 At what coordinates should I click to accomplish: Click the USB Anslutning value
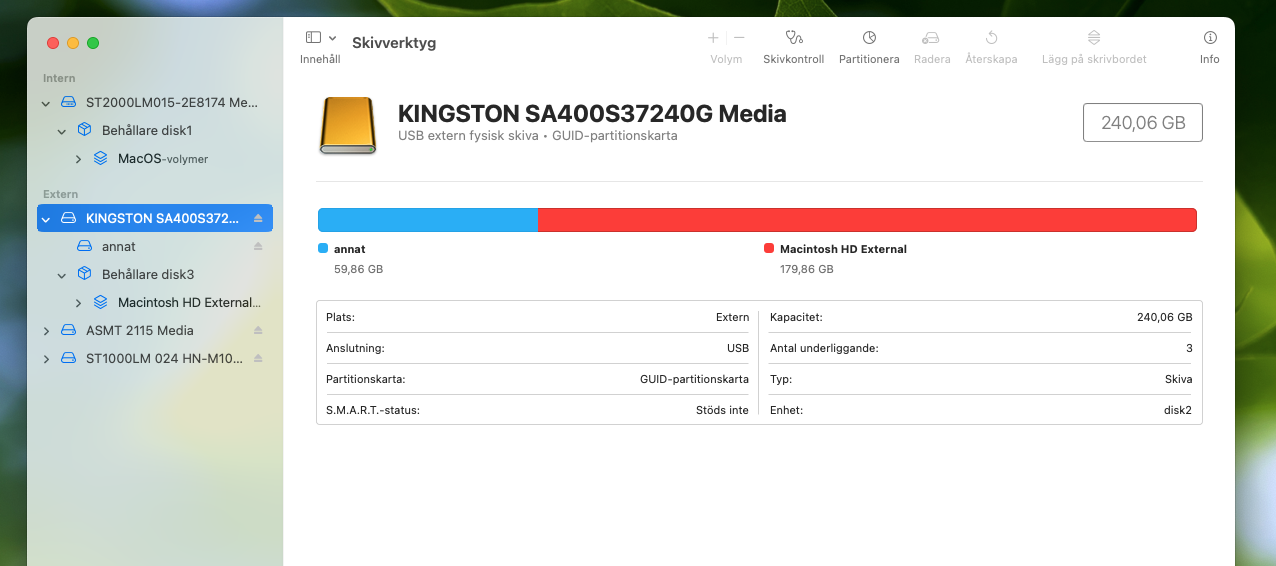(x=738, y=348)
